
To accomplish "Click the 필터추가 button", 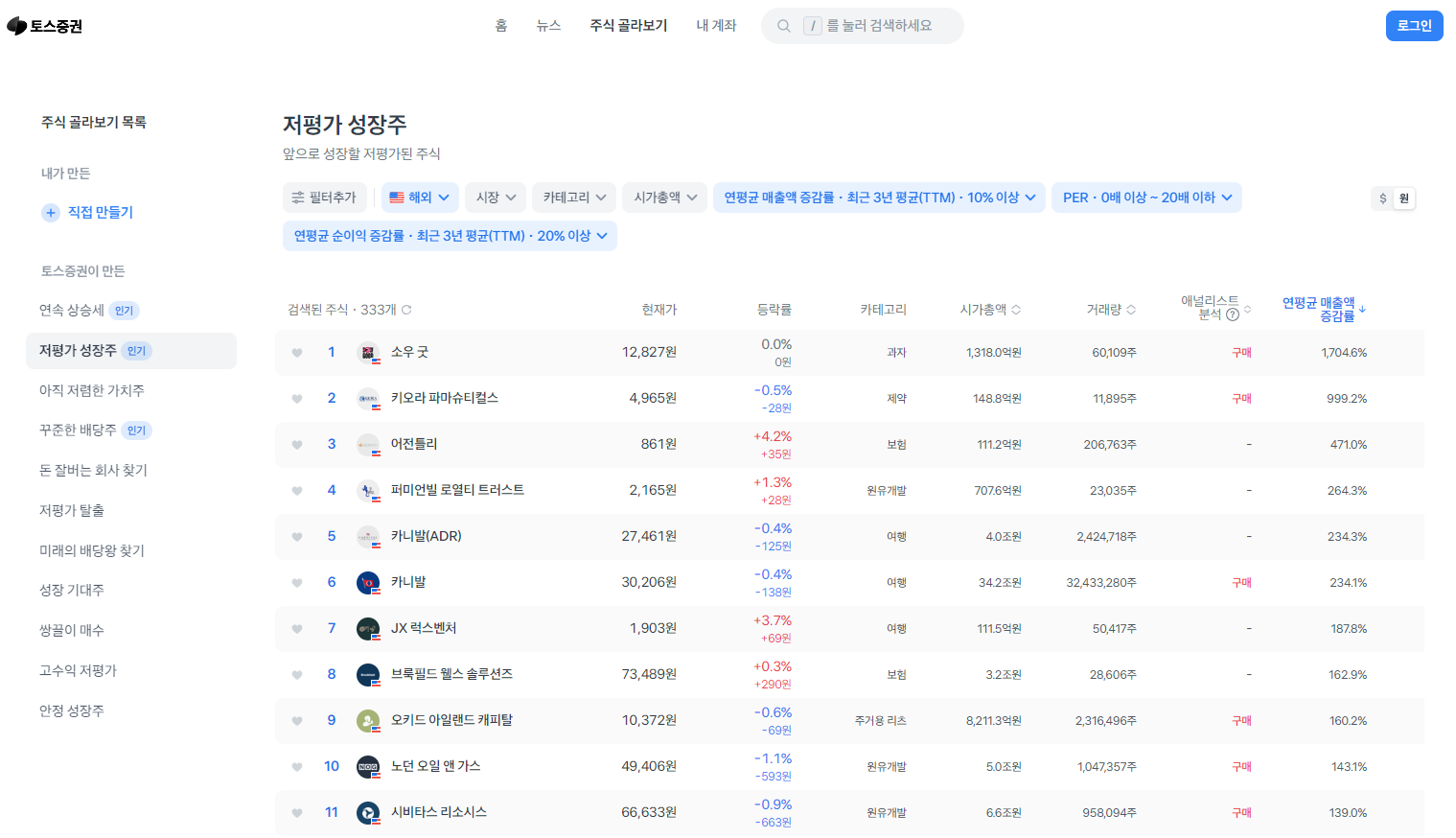I will point(324,198).
